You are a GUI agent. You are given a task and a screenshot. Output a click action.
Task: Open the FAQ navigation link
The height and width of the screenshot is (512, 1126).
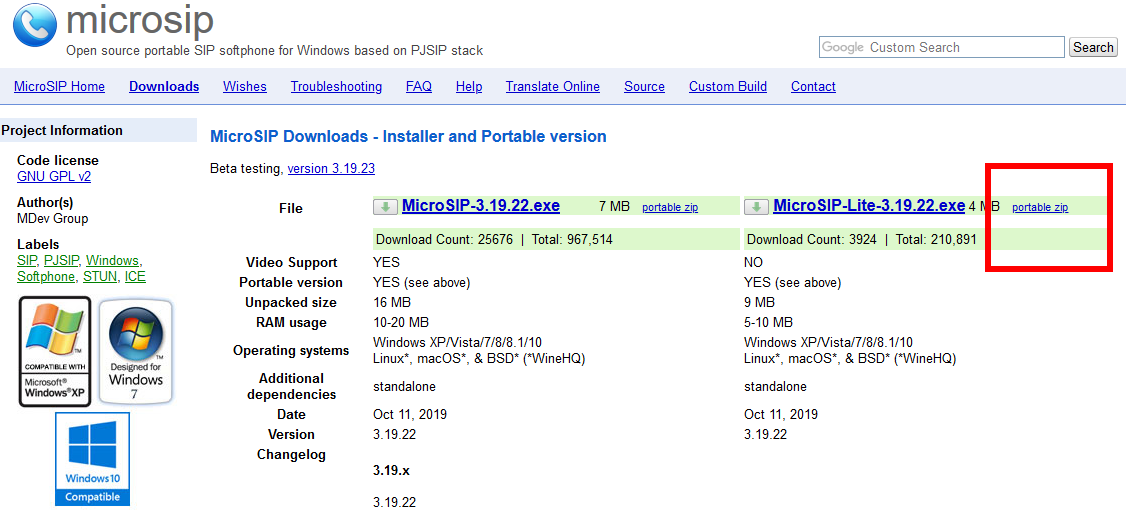419,87
